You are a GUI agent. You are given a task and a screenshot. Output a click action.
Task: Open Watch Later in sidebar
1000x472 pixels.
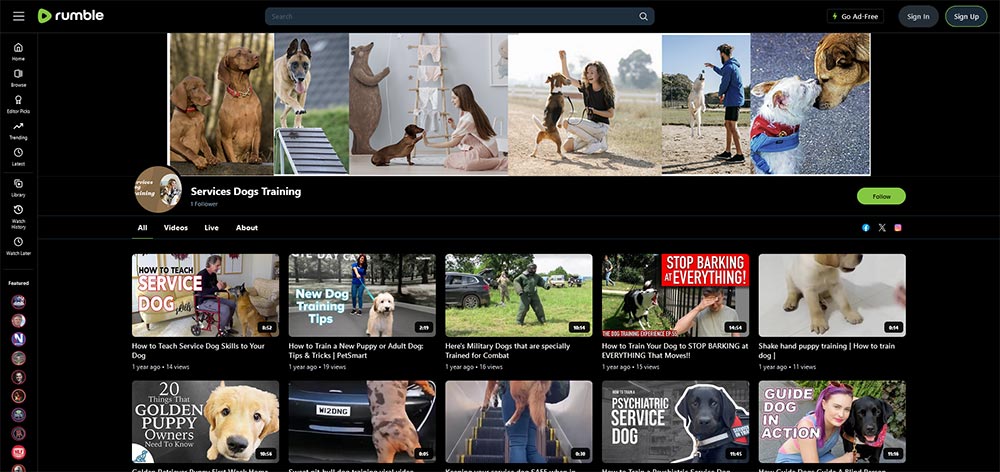click(x=18, y=246)
